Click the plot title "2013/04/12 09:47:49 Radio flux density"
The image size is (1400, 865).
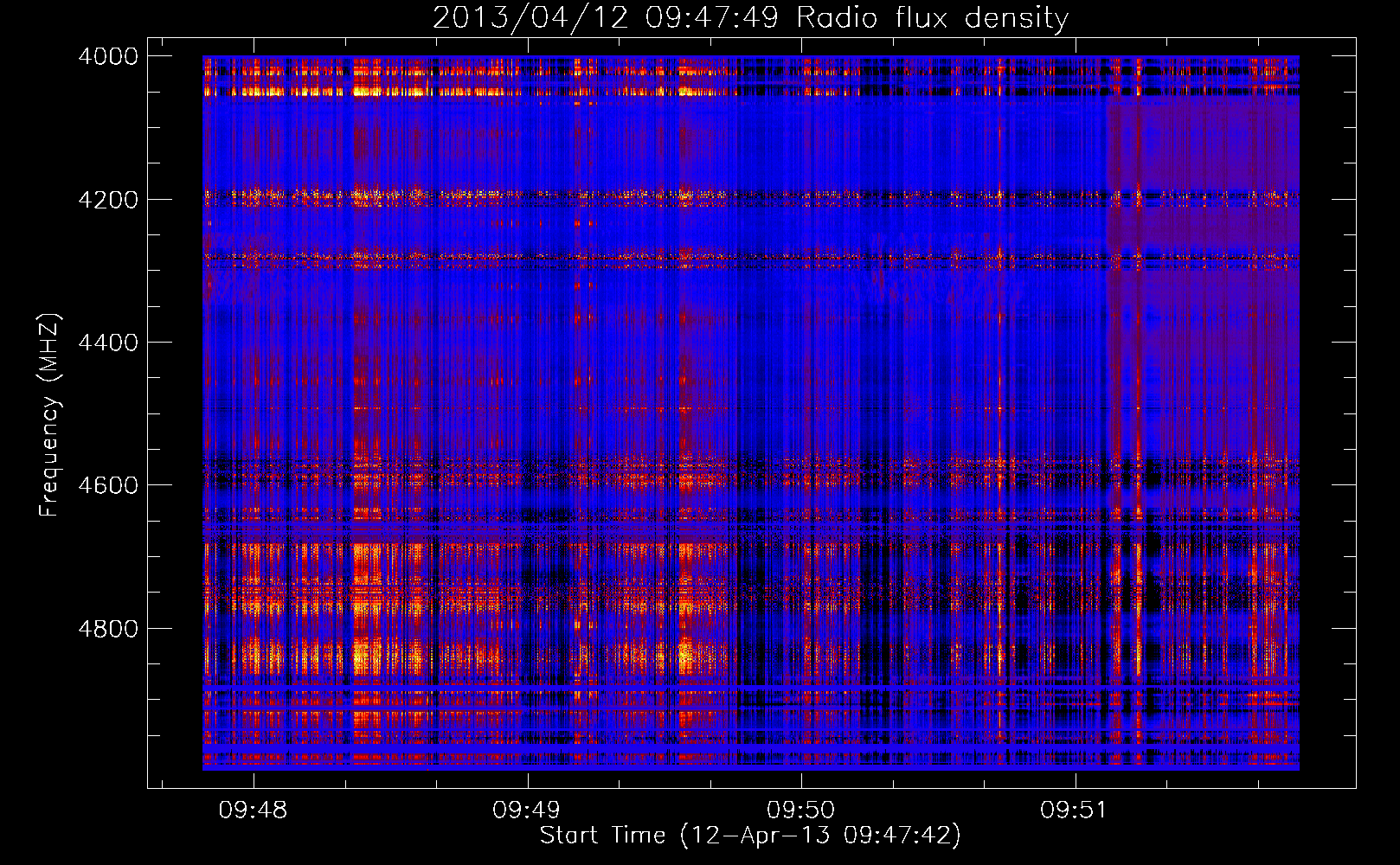pyautogui.click(x=750, y=17)
